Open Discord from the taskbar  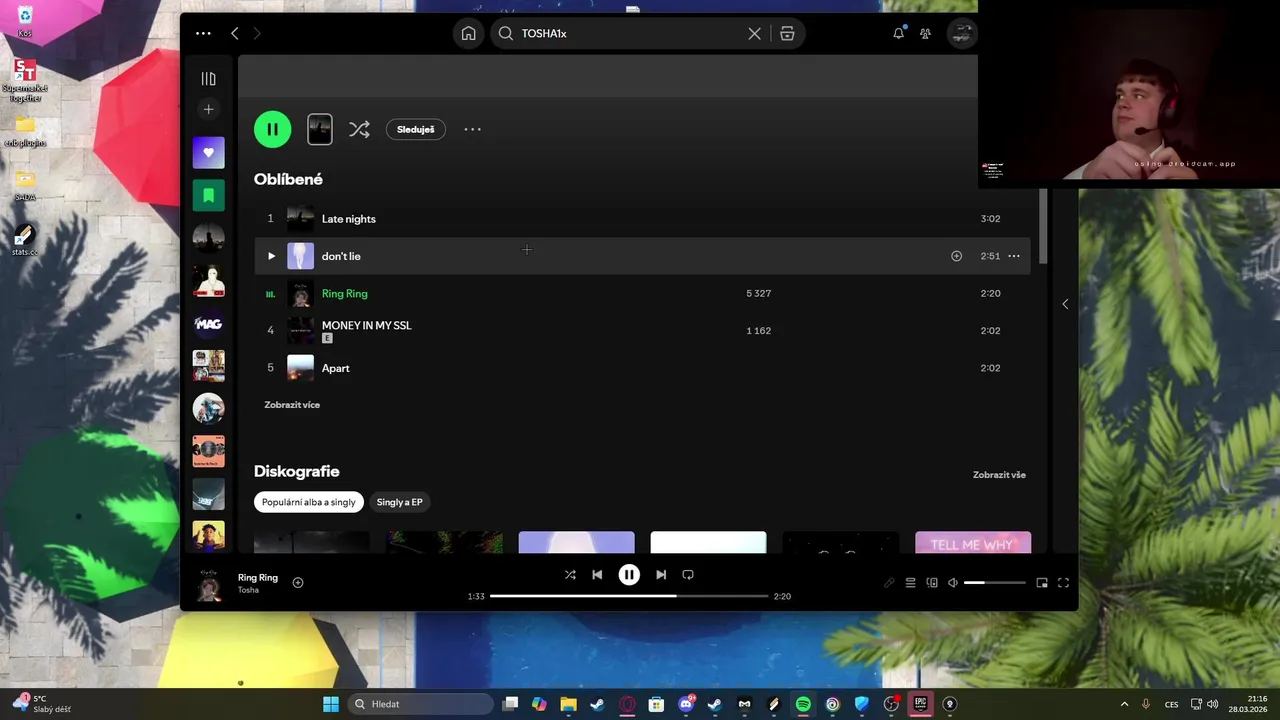[x=686, y=704]
